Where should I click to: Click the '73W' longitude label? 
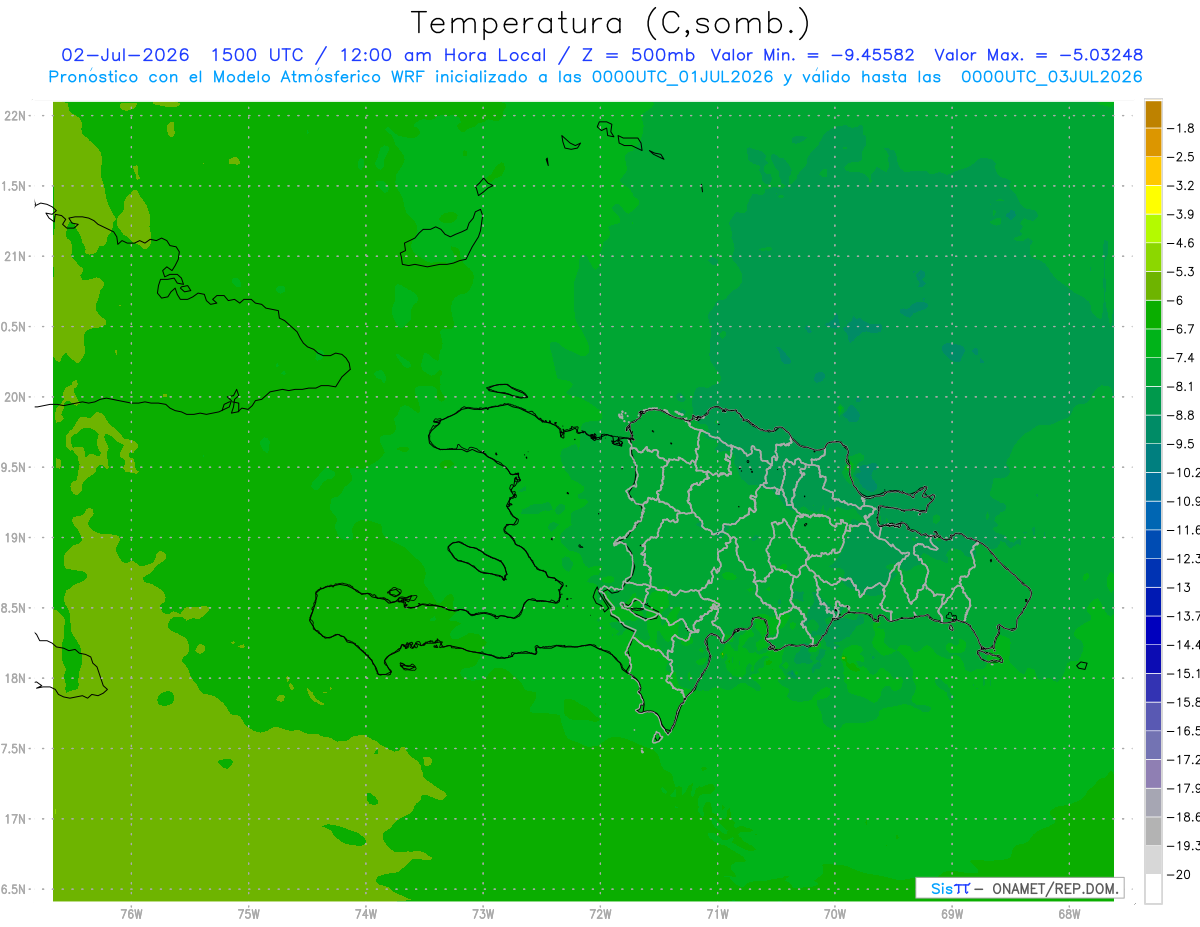pos(483,913)
